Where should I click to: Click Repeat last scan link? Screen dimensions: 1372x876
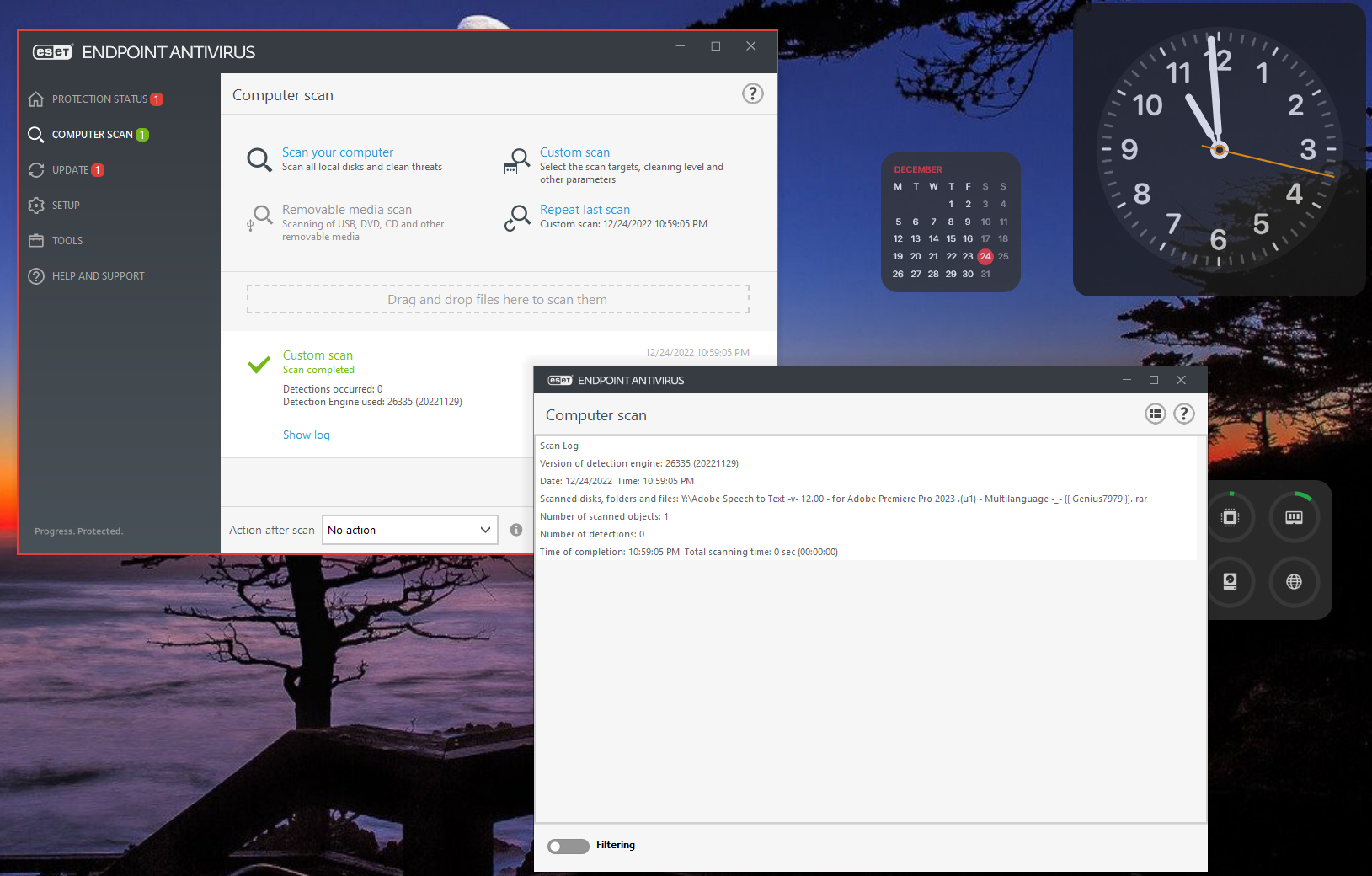(585, 210)
